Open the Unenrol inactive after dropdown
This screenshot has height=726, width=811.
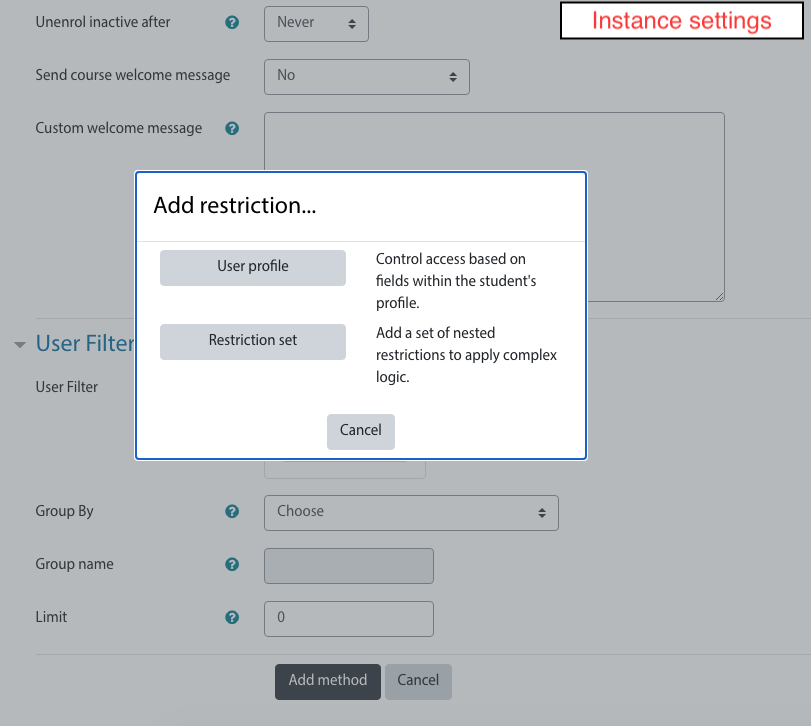(316, 24)
